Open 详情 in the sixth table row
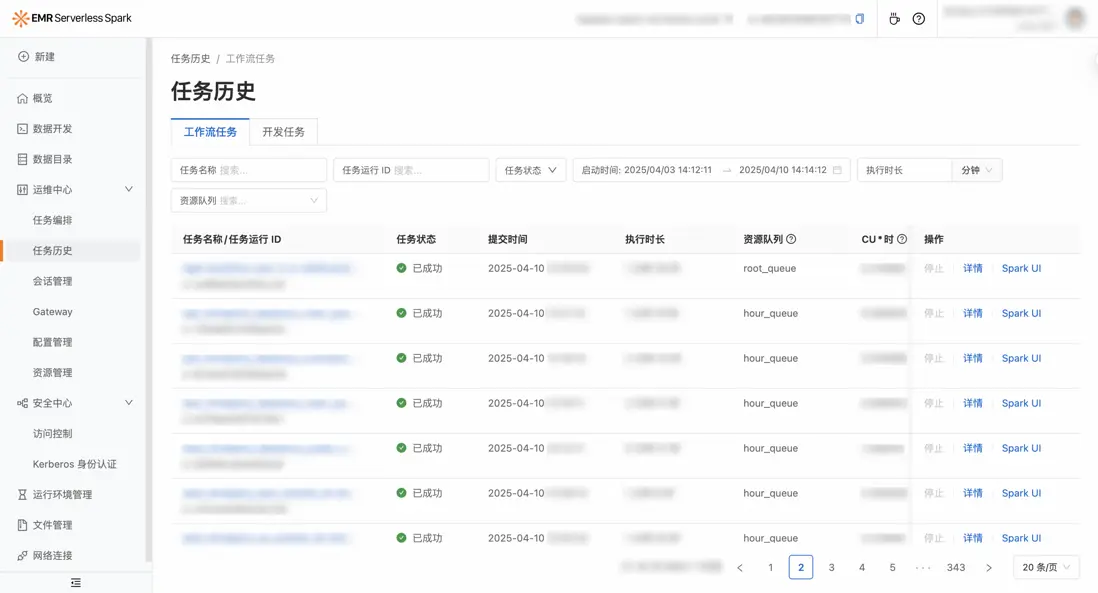 pyautogui.click(x=973, y=493)
